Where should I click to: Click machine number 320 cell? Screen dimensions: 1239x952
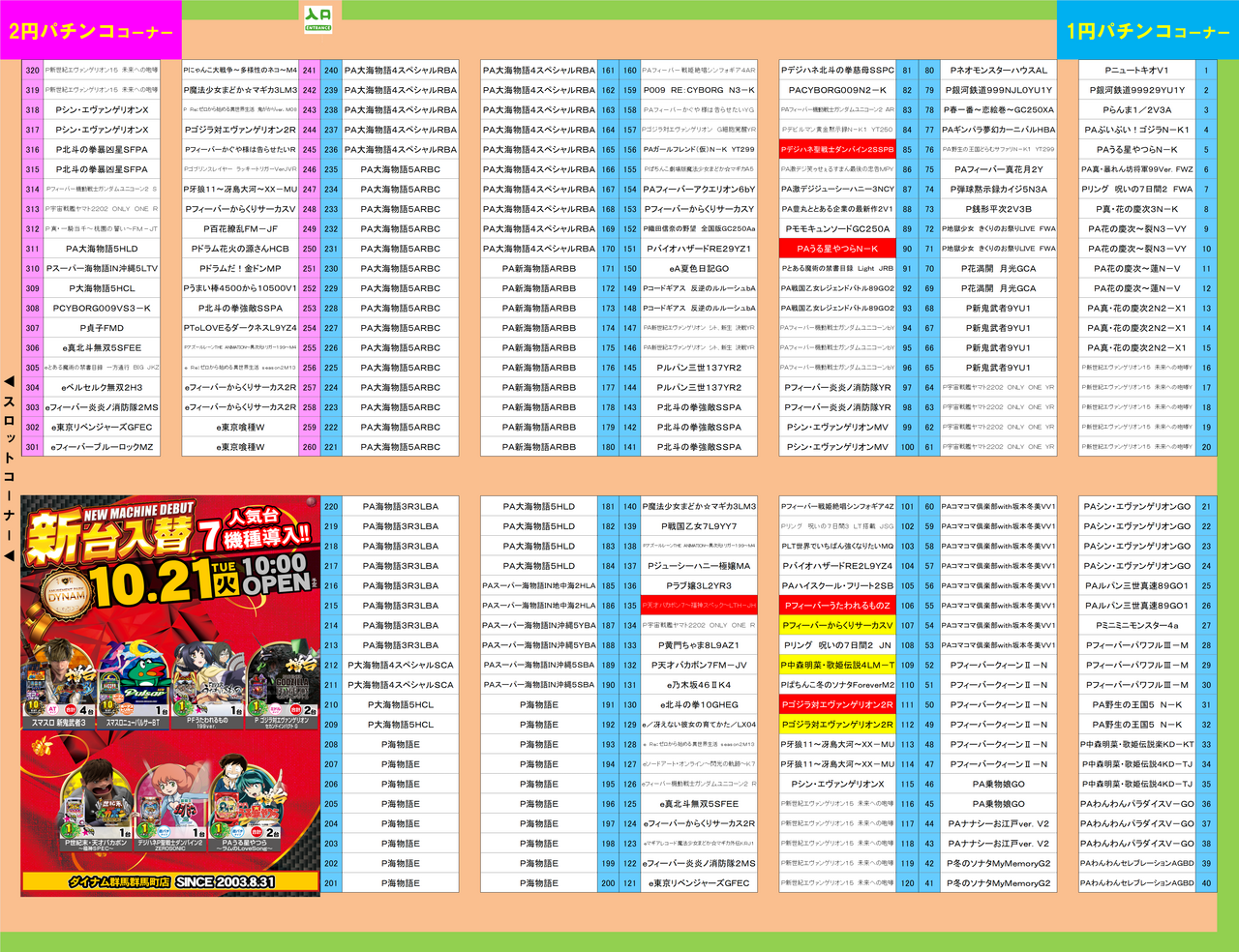[33, 71]
